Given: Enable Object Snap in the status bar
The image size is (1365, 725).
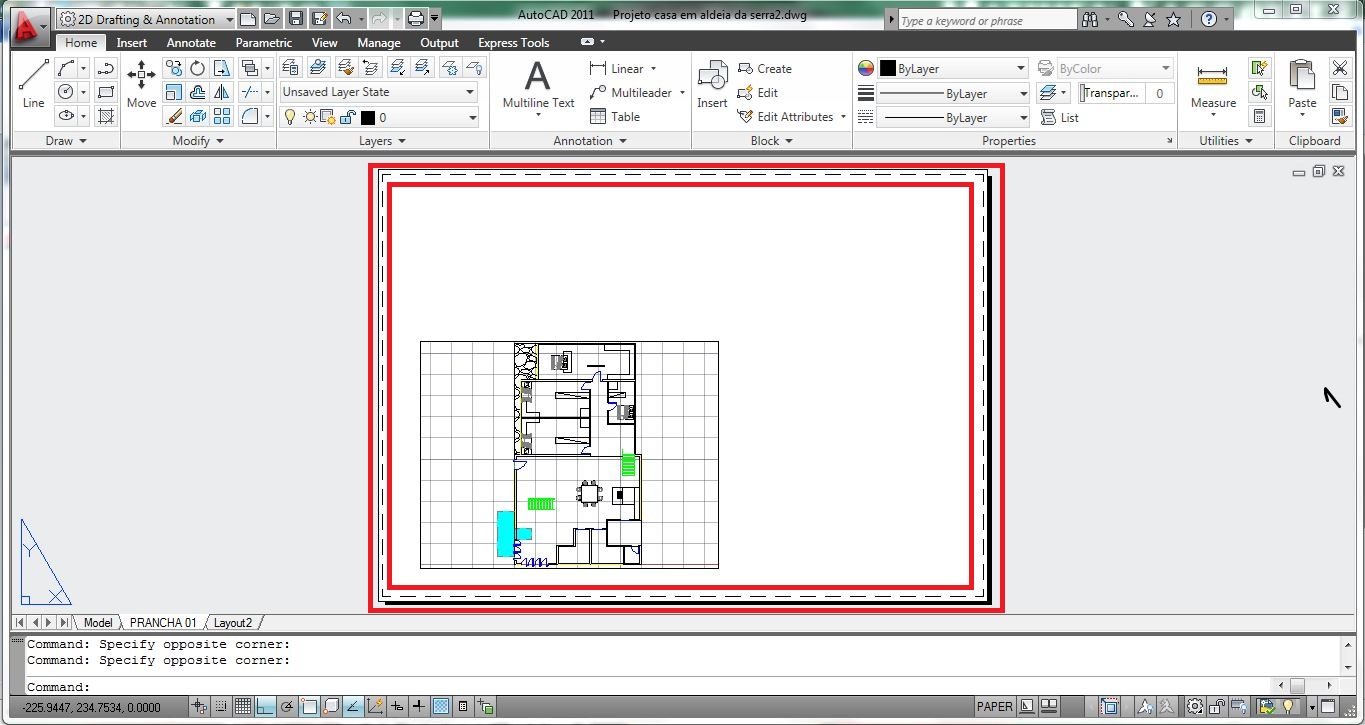Looking at the screenshot, I should click(309, 706).
